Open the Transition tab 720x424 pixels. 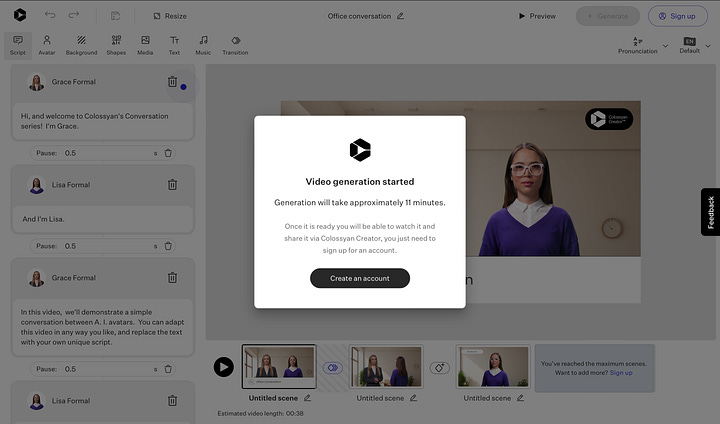235,45
